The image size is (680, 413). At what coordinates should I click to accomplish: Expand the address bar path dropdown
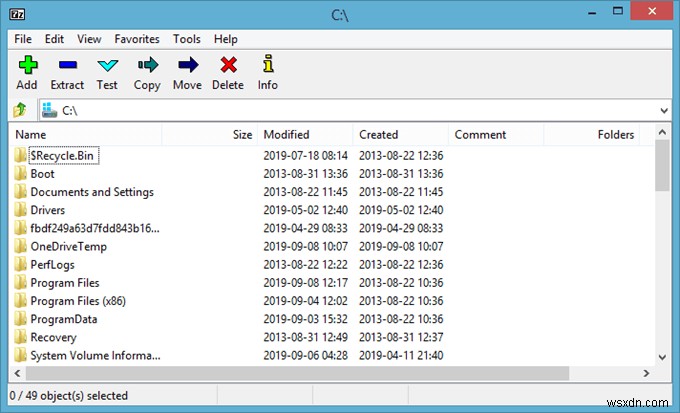[x=664, y=111]
